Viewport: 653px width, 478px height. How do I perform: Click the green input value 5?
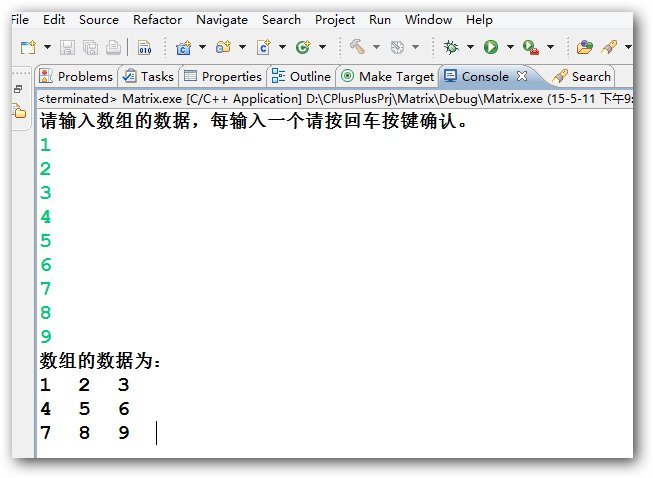[x=46, y=241]
